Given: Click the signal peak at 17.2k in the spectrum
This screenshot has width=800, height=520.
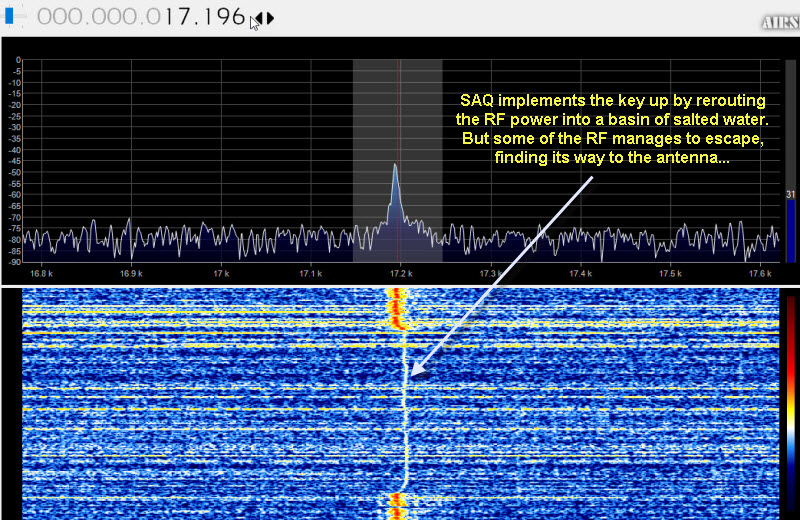Looking at the screenshot, I should [x=395, y=170].
